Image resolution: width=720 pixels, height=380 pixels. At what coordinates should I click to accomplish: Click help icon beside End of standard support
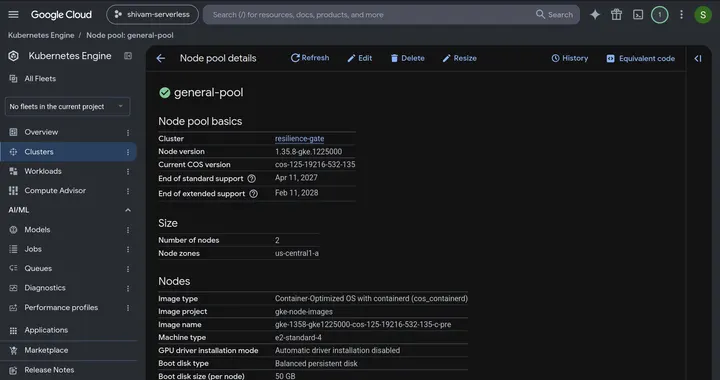click(x=252, y=179)
